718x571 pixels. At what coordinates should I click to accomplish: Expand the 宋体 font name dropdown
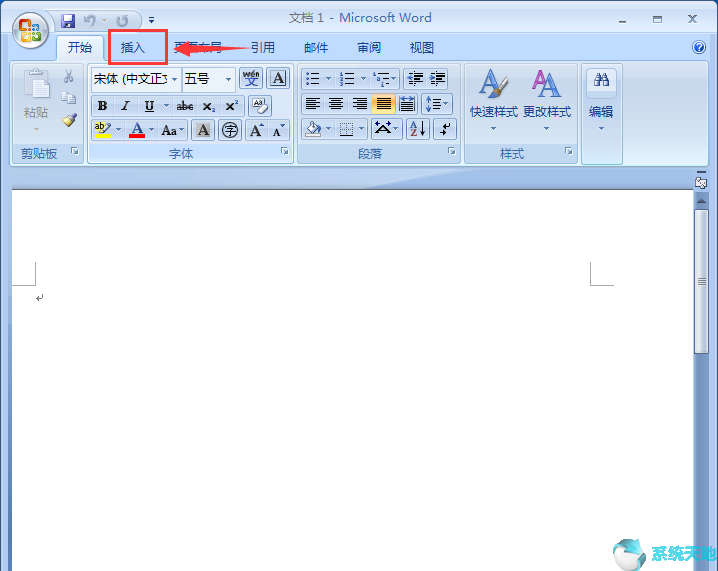pos(174,80)
